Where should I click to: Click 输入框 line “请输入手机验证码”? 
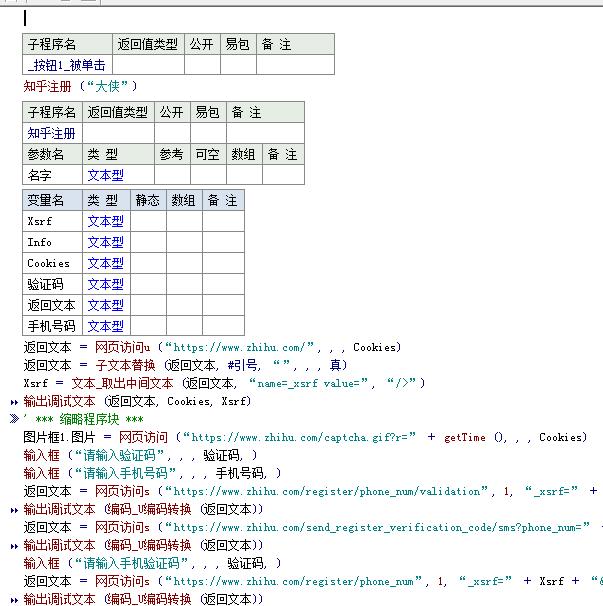(x=152, y=563)
